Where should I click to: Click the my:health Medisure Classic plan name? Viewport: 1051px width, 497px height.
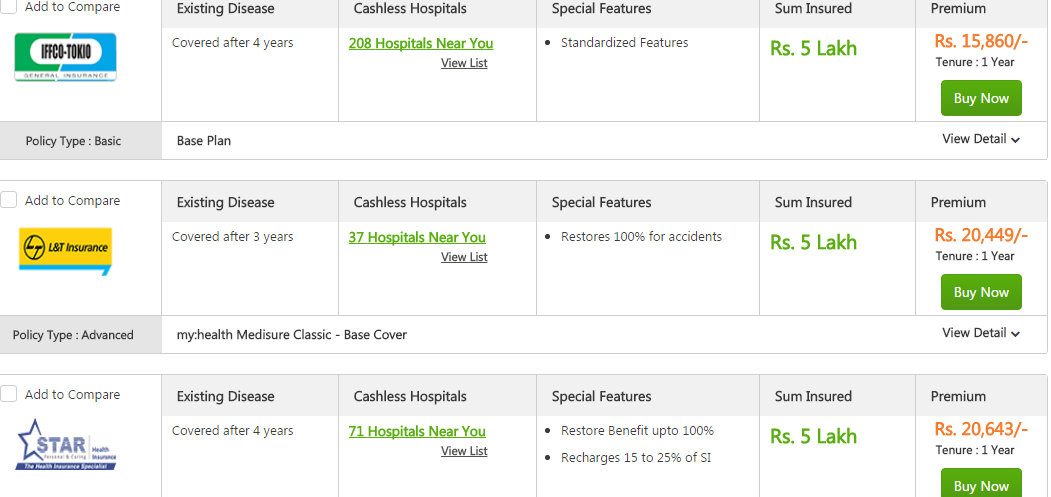[x=292, y=335]
